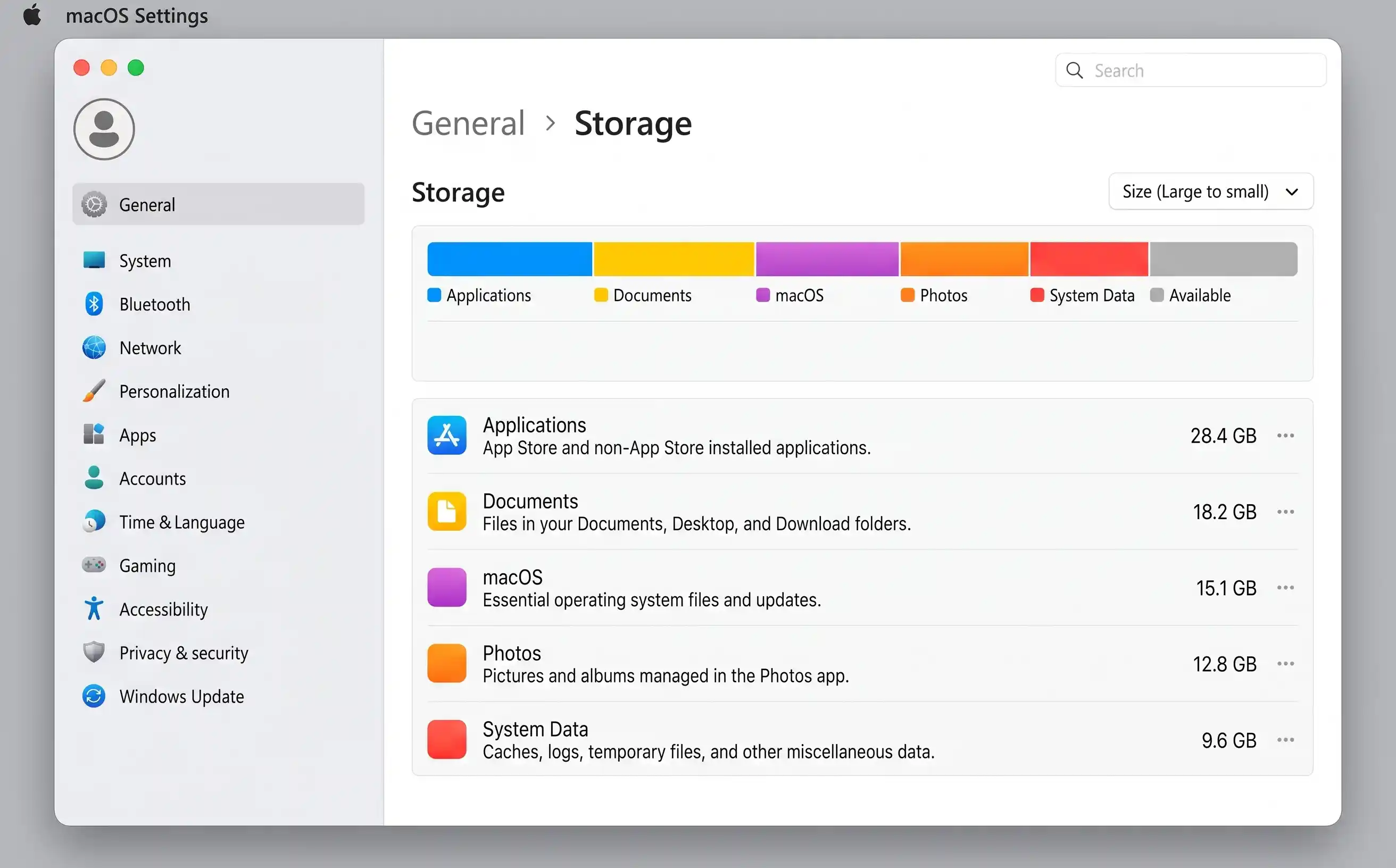
Task: Open the Network label in the sidebar
Action: (151, 348)
